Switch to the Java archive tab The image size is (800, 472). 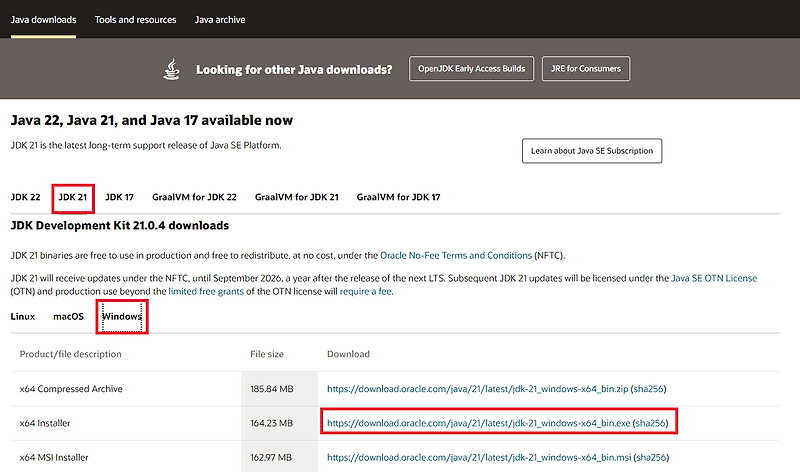[220, 20]
